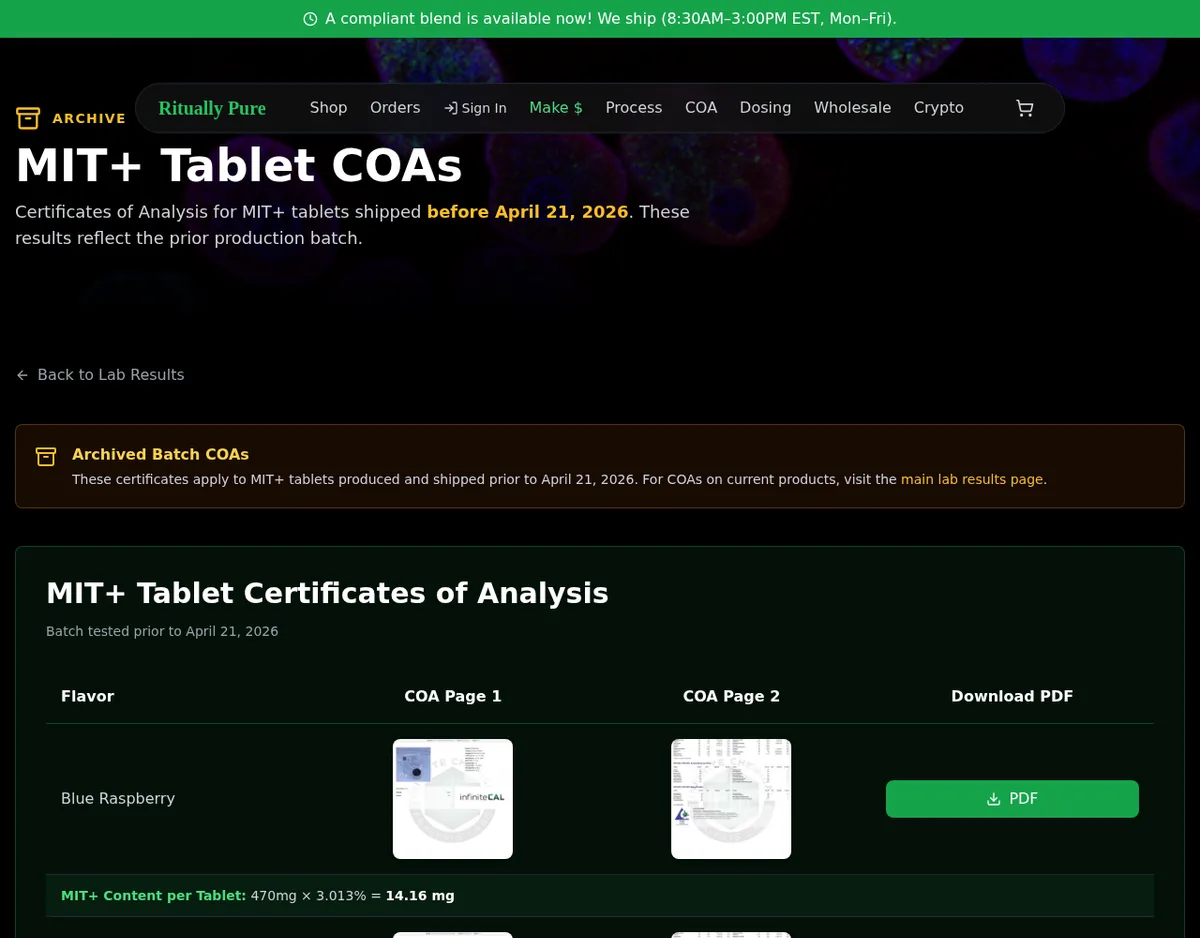Click the clock icon in the top banner
This screenshot has height=938, width=1200.
(x=310, y=19)
